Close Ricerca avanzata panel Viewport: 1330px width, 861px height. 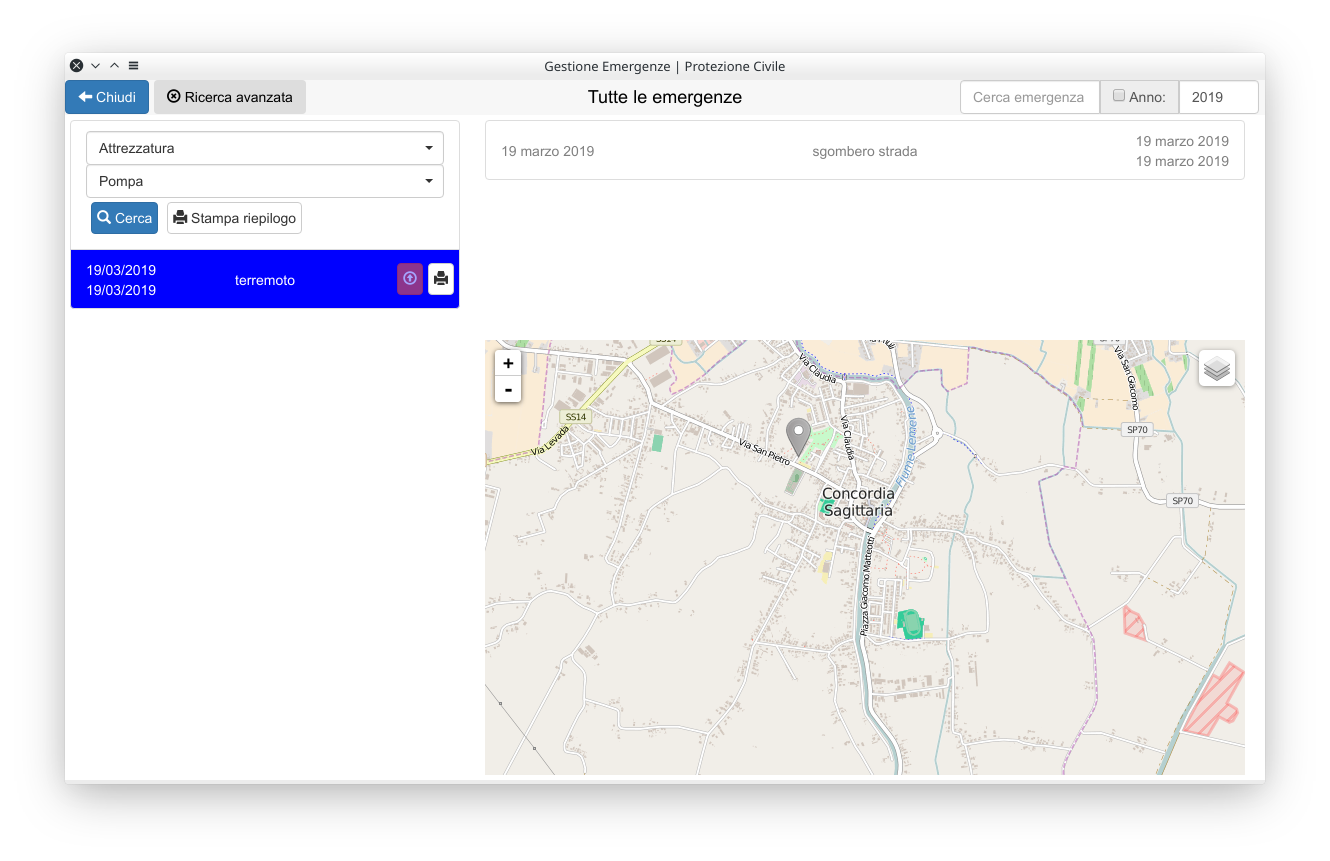coord(230,97)
